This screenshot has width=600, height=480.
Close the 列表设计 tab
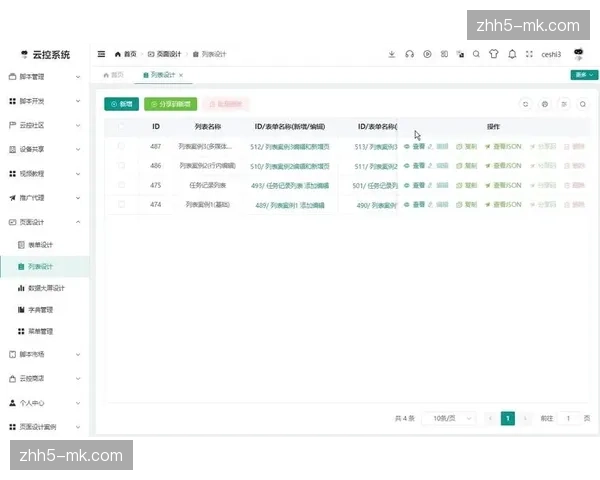pyautogui.click(x=181, y=75)
